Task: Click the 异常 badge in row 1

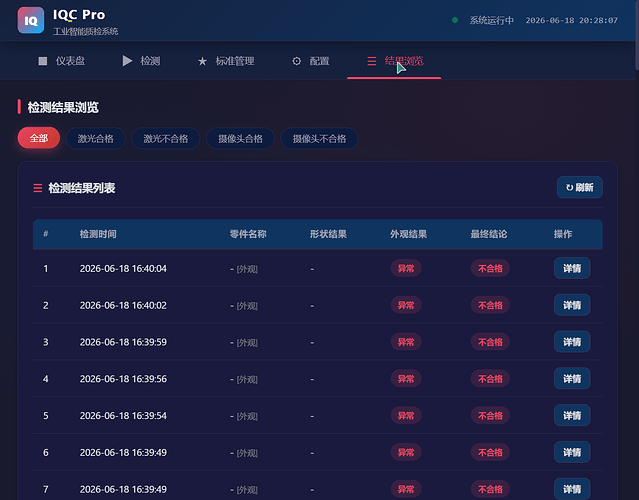Action: coord(406,268)
